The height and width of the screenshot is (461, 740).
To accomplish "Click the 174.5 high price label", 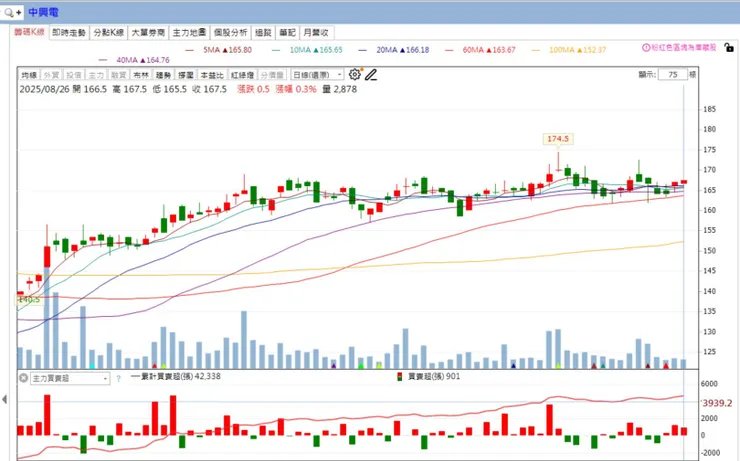I will pyautogui.click(x=558, y=139).
